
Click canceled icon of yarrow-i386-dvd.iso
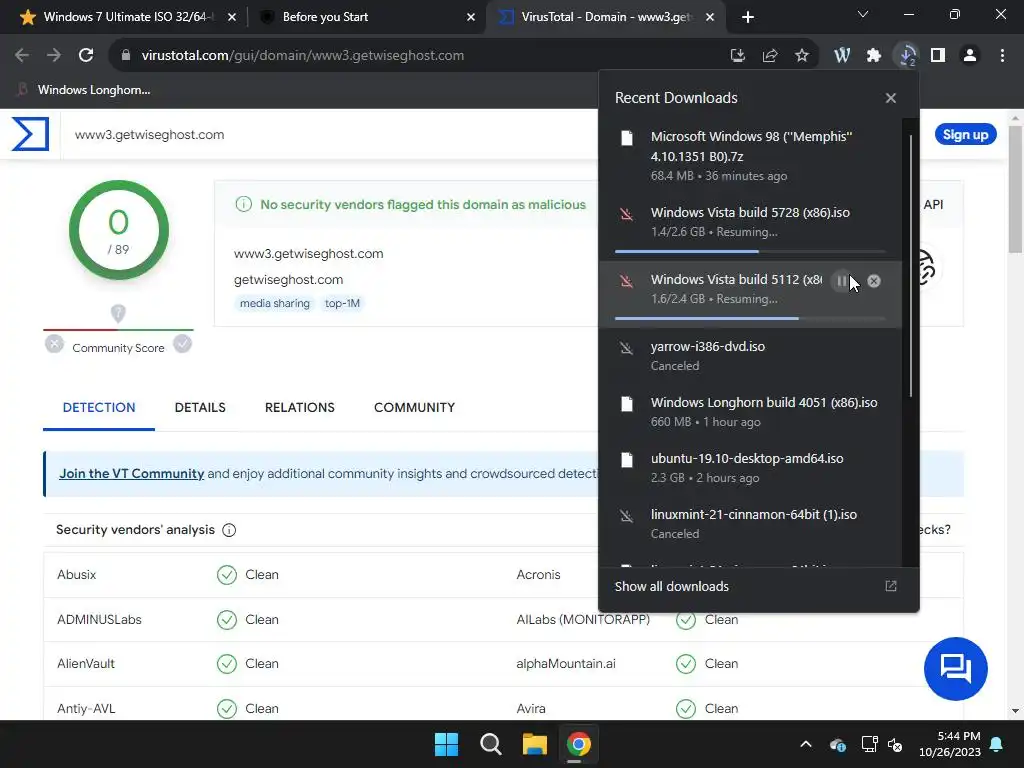click(x=626, y=348)
